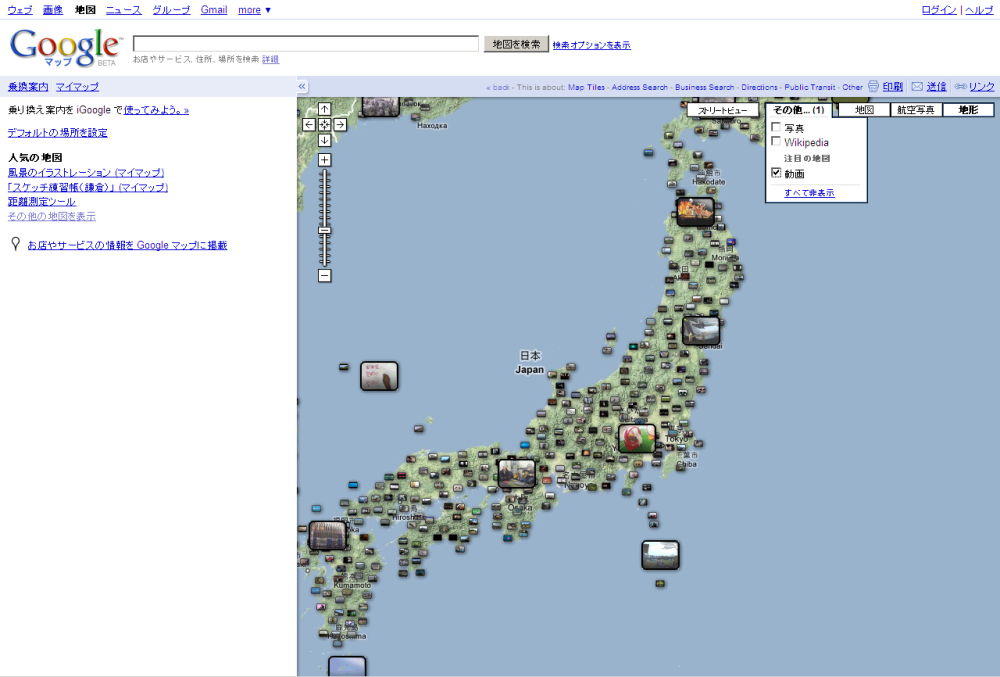Image resolution: width=1000 pixels, height=677 pixels.
Task: Switch to 地形 terrain view
Action: click(968, 110)
